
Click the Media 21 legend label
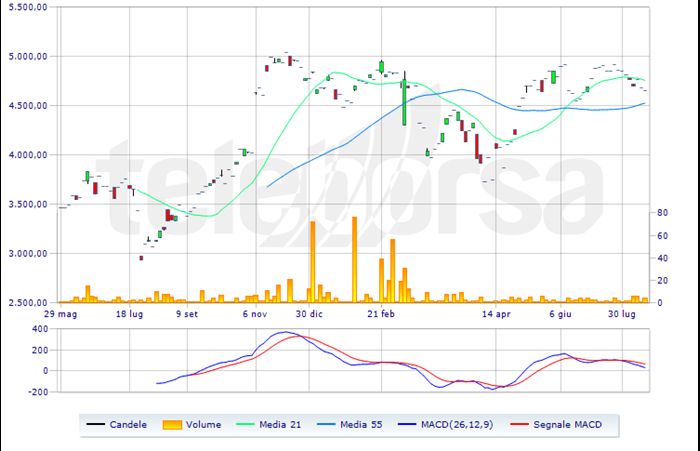point(280,425)
